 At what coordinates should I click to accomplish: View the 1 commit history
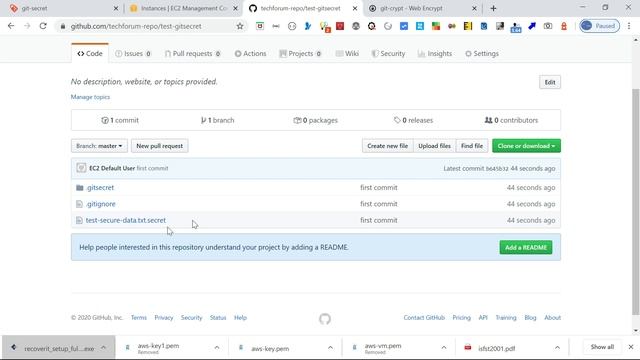(x=120, y=120)
